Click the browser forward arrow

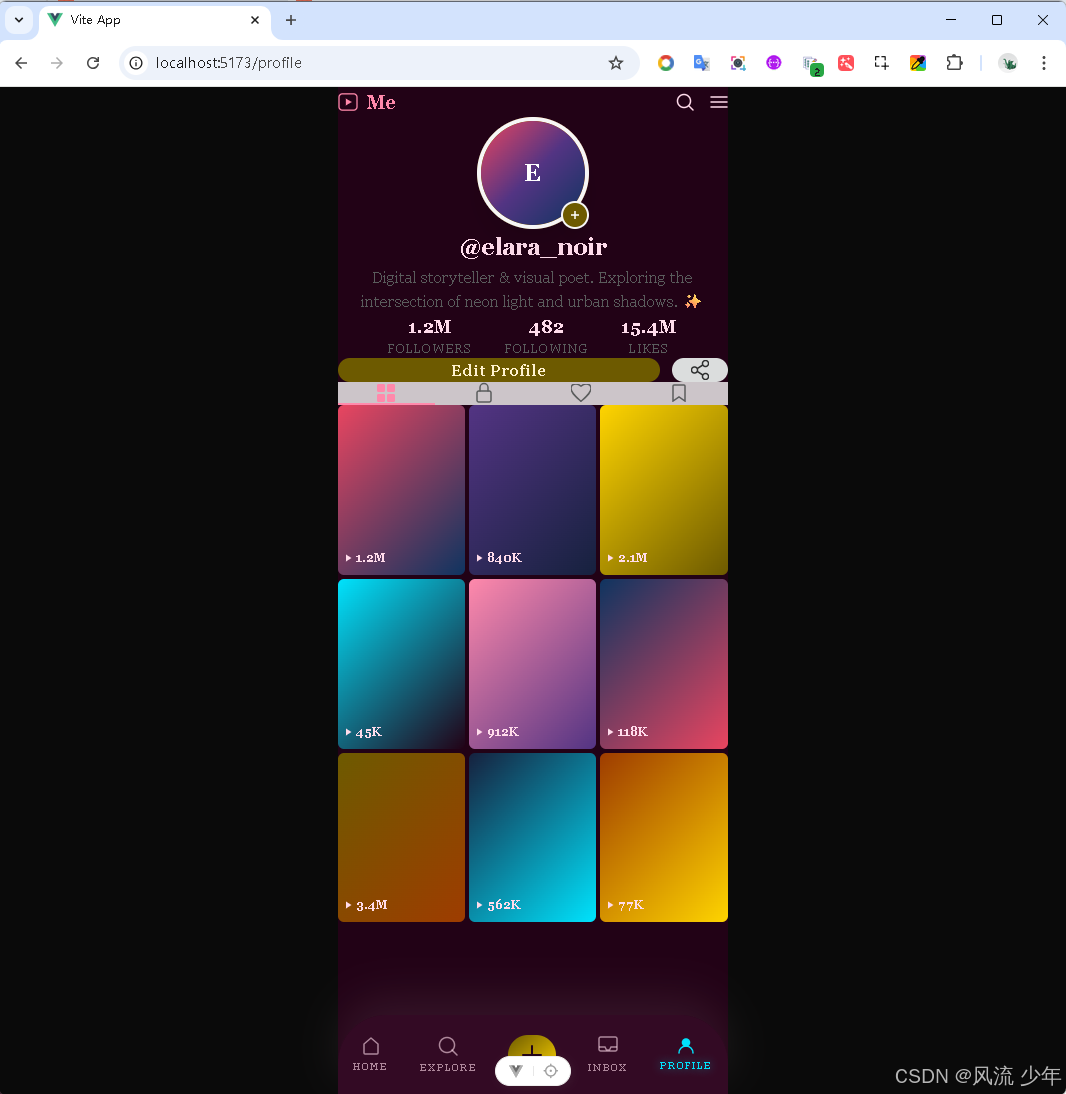pyautogui.click(x=57, y=63)
